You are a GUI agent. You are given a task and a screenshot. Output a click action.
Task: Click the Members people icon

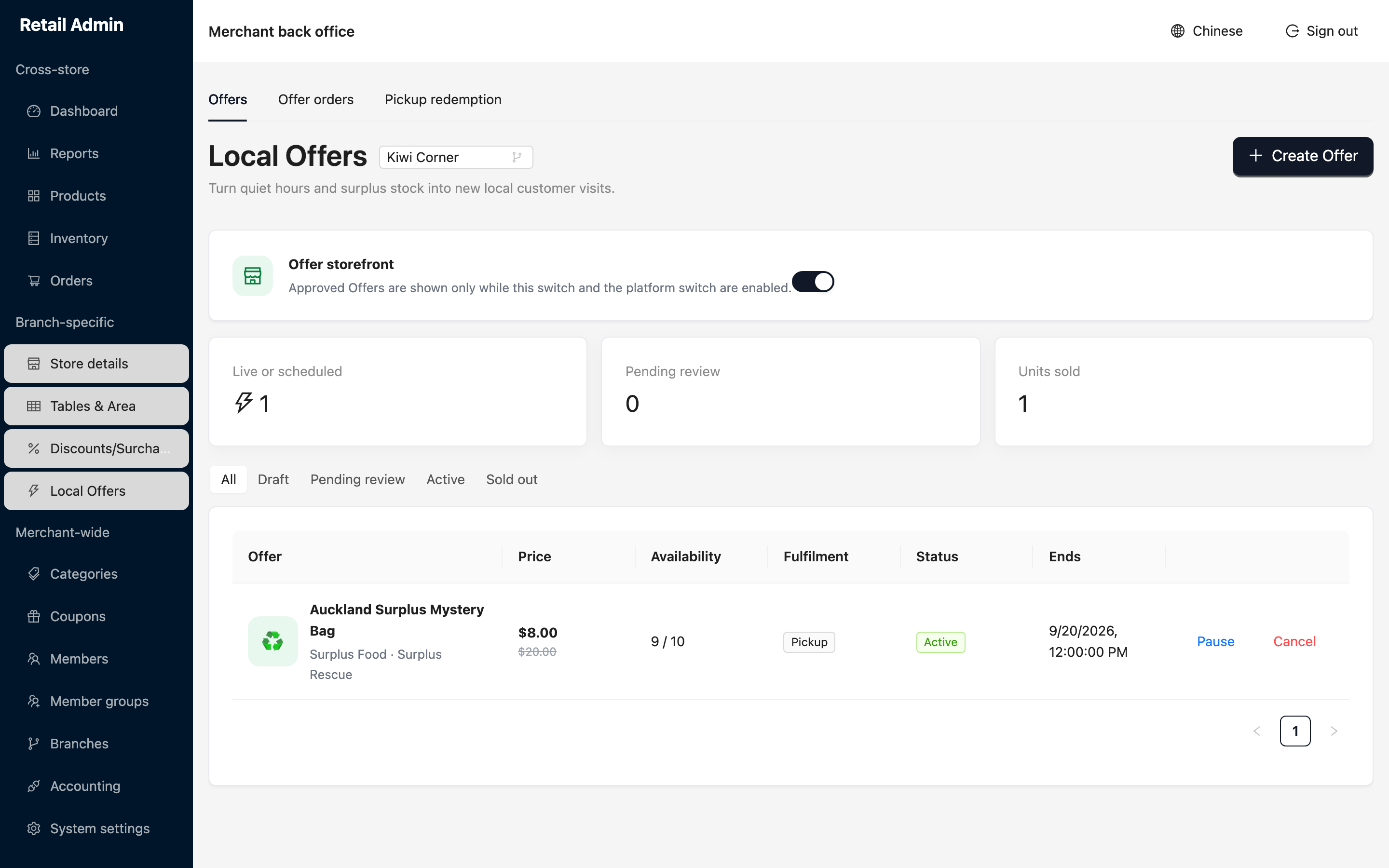(34, 658)
